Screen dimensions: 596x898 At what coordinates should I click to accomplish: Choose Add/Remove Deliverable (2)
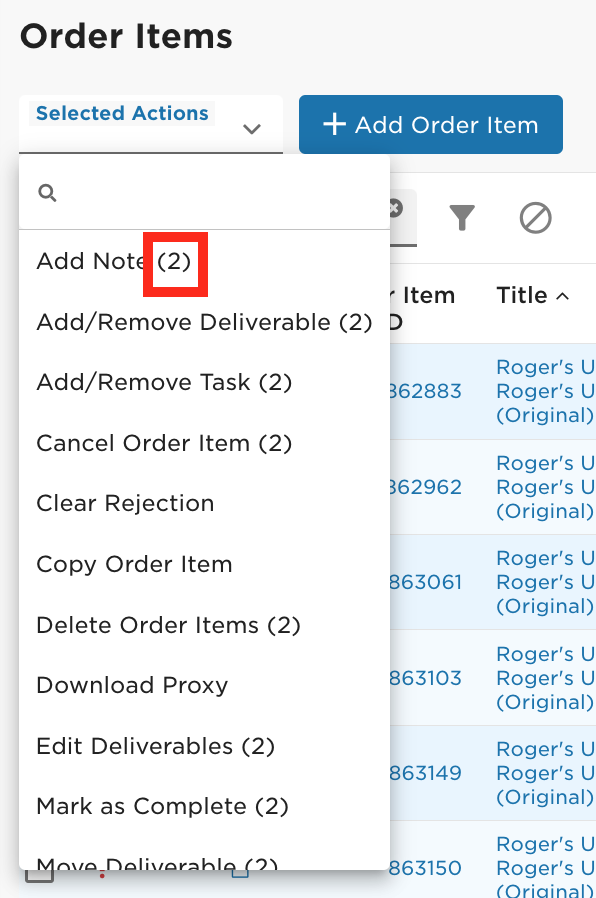click(x=204, y=322)
